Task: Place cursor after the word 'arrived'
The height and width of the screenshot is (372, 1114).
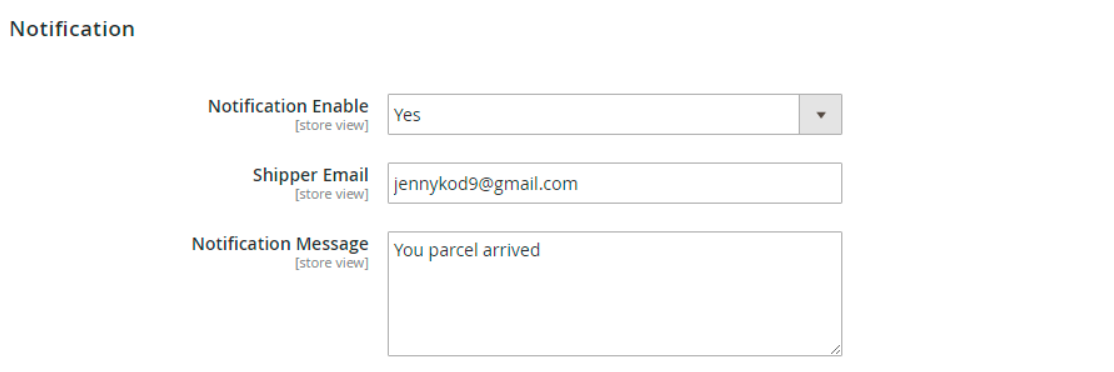Action: coord(541,251)
